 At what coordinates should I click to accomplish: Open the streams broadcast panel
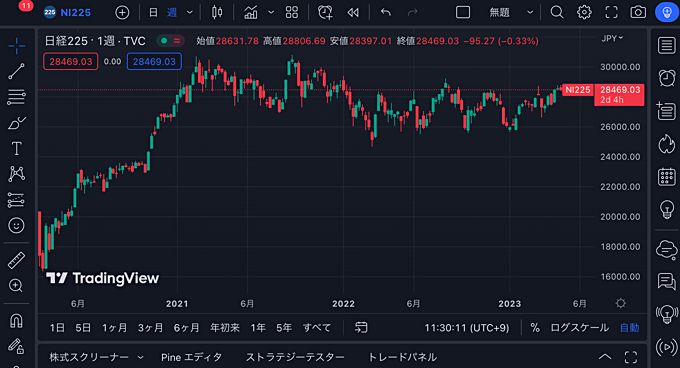pos(667,347)
